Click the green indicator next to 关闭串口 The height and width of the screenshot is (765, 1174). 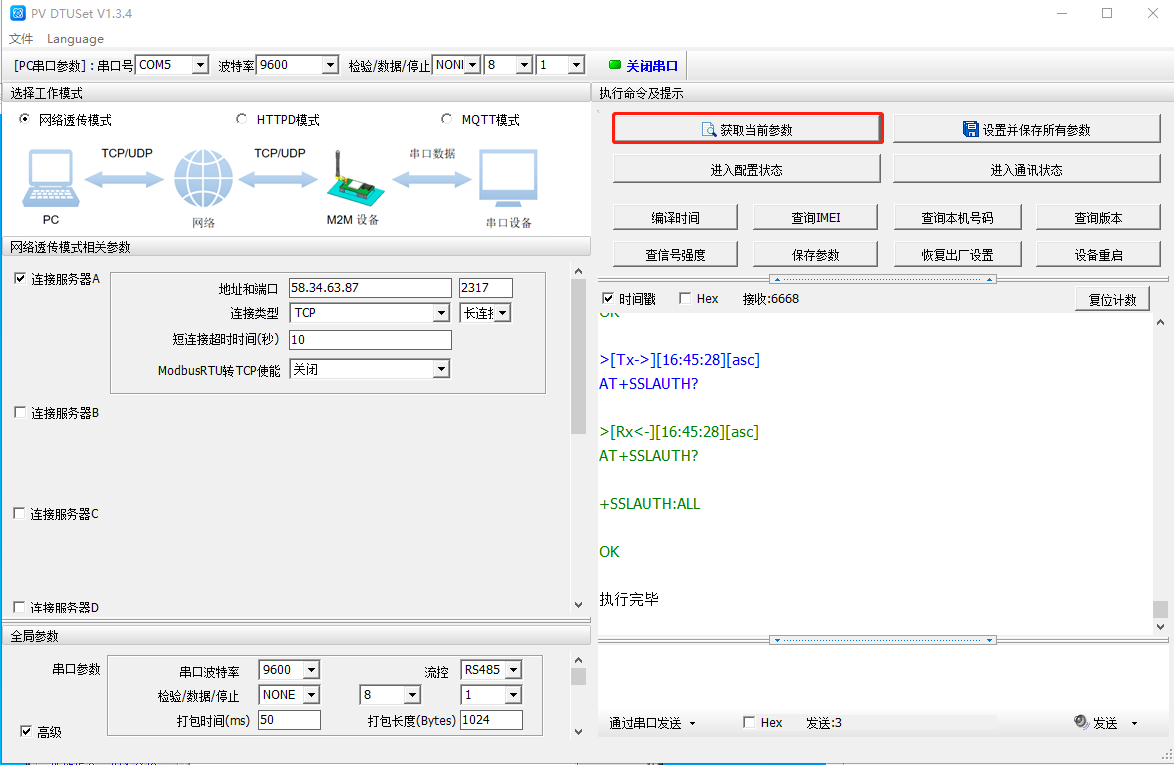coord(614,66)
